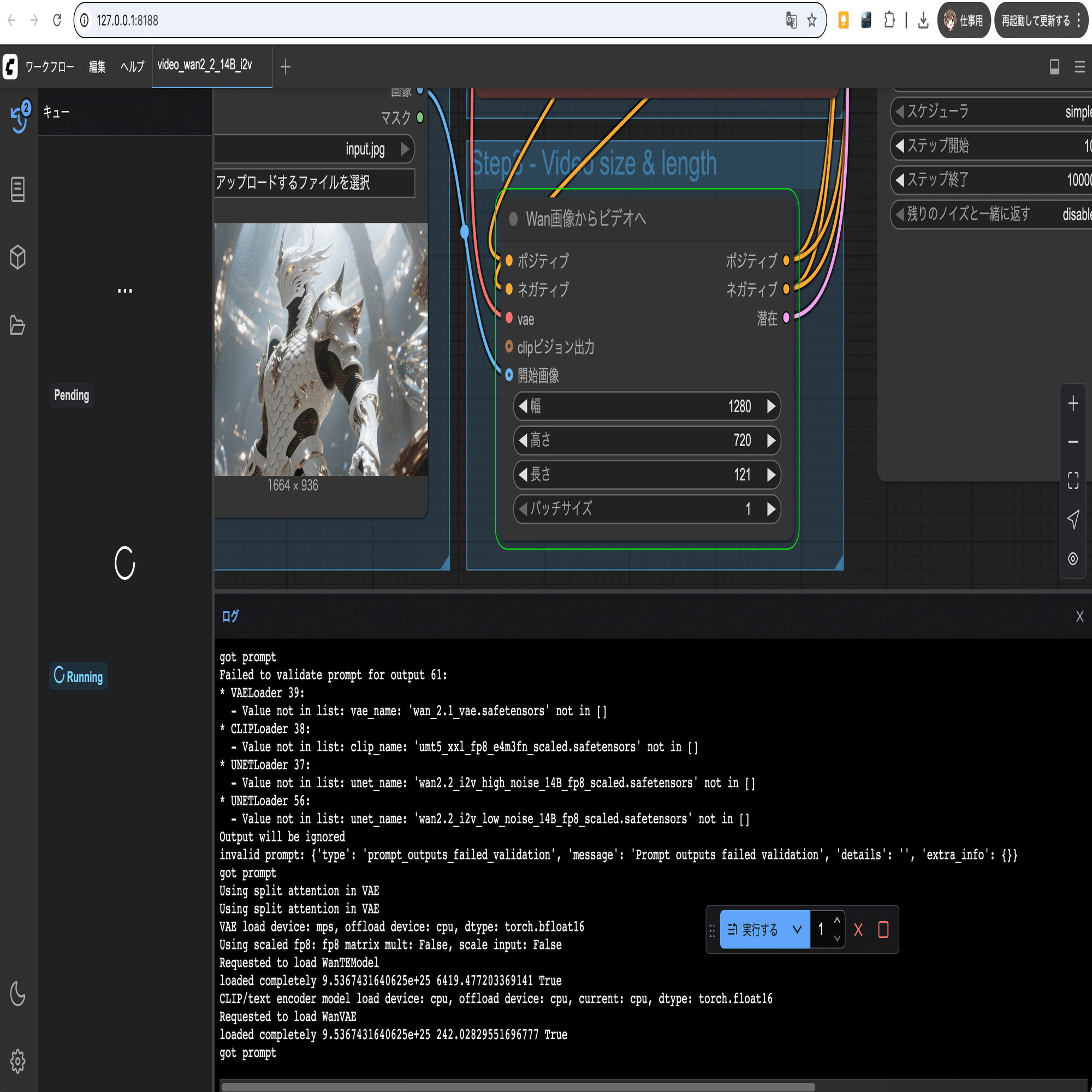Screen dimensions: 1092x1092
Task: Increase the 幅 width value arrow
Action: 771,406
